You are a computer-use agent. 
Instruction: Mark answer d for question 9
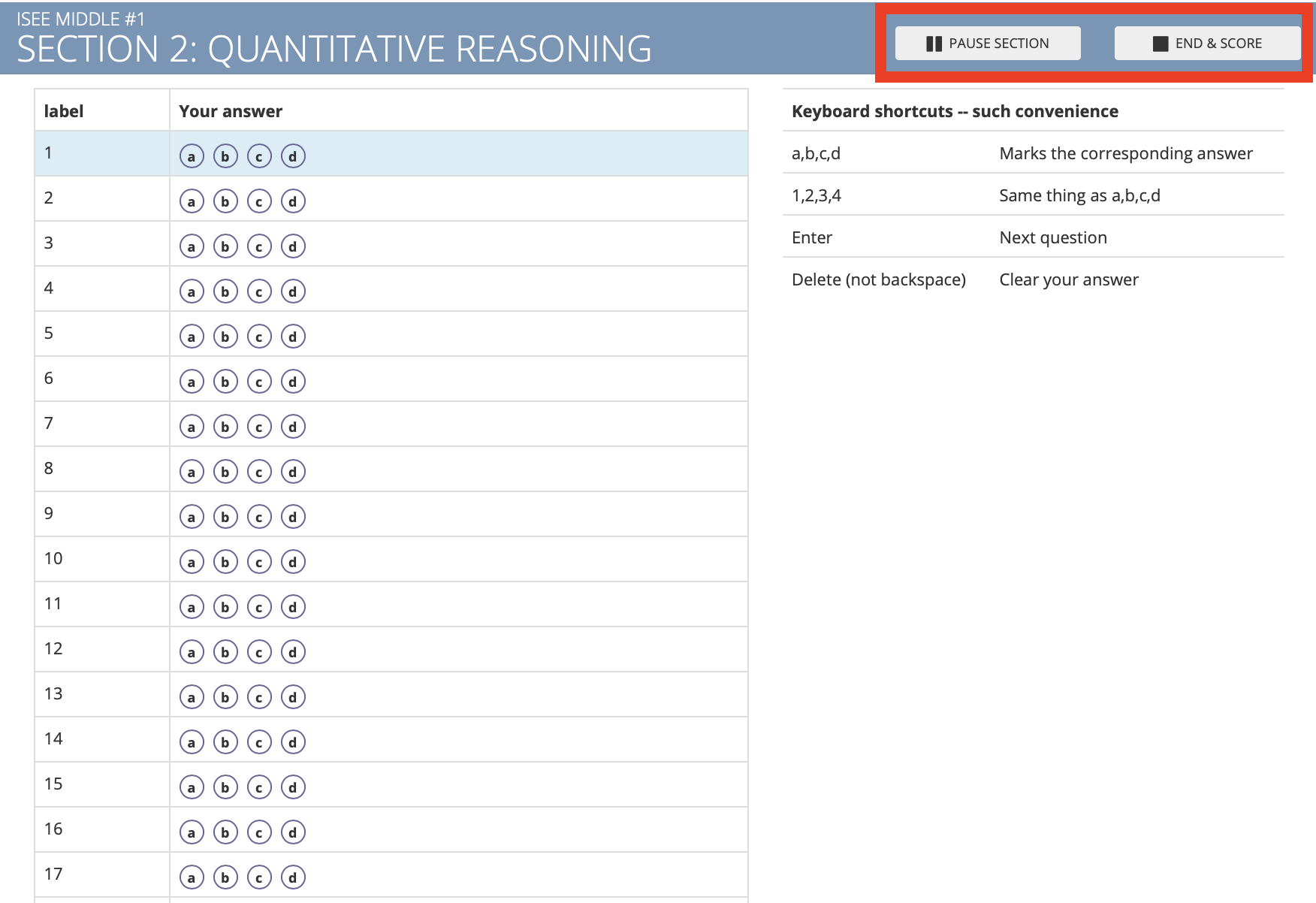coord(293,517)
